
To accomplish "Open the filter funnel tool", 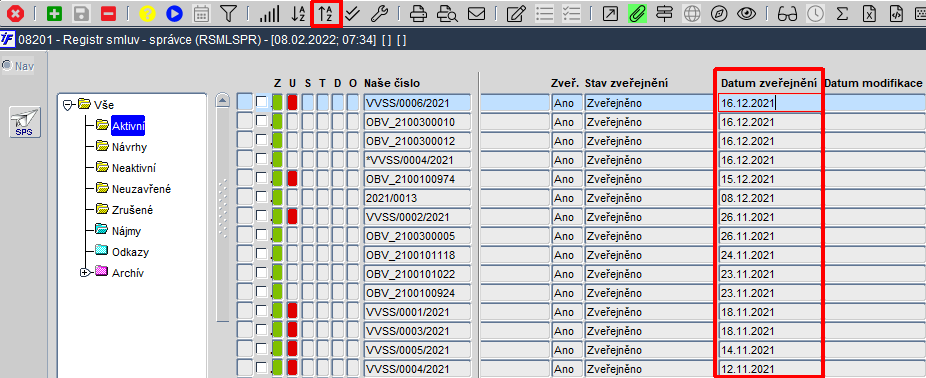I will (228, 14).
